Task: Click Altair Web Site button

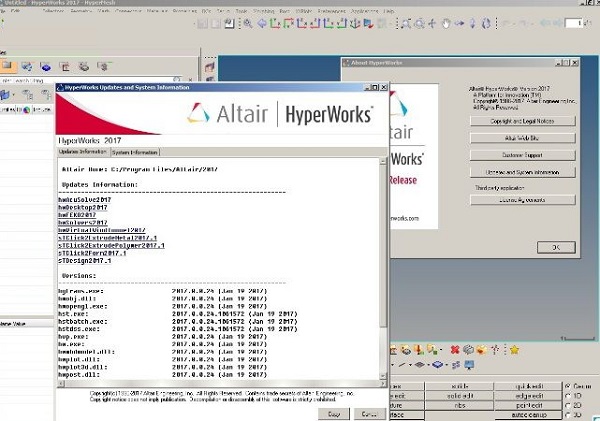Action: 523,138
